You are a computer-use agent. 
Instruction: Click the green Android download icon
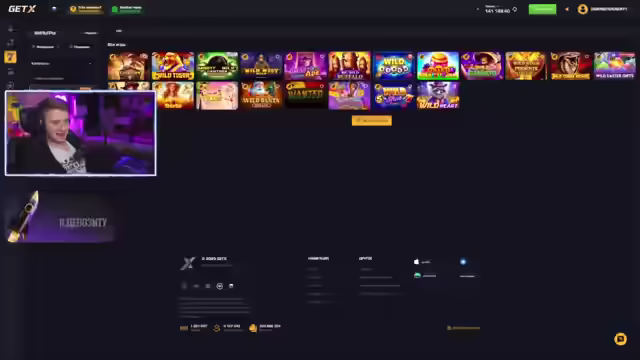click(x=417, y=276)
